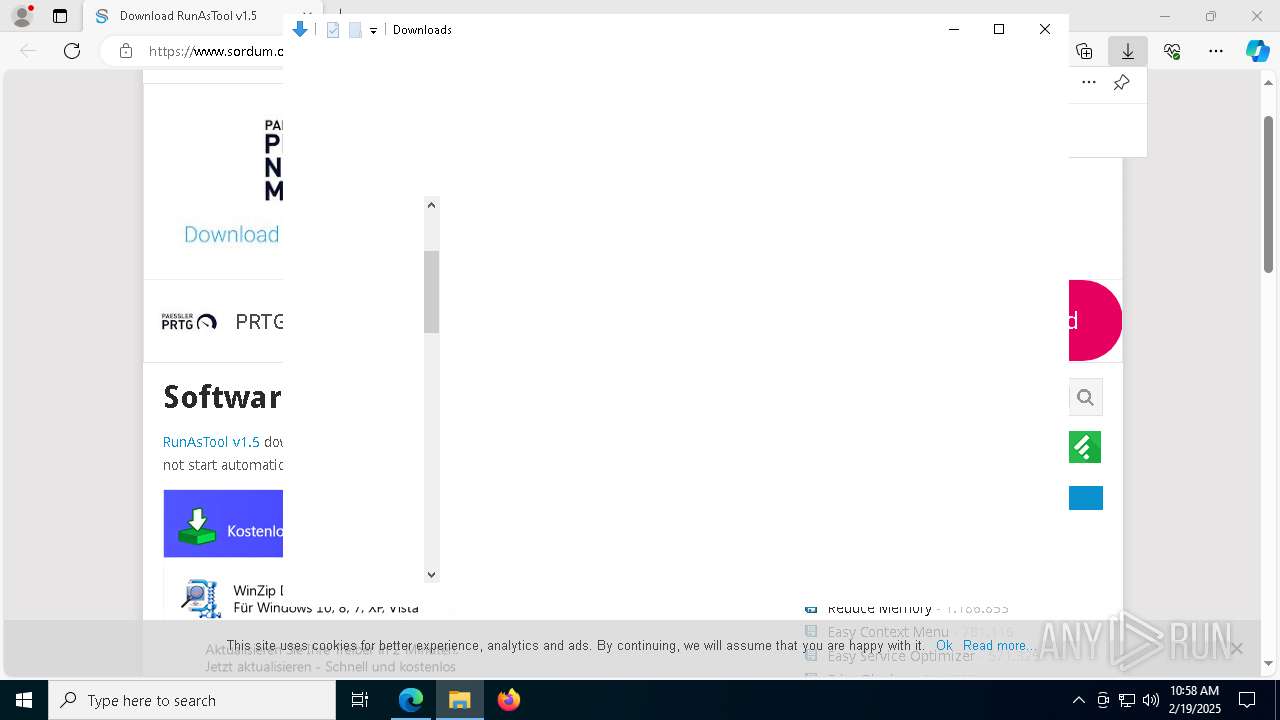This screenshot has height=720, width=1280.
Task: Open Edge Settings and more menu
Action: tap(1216, 51)
